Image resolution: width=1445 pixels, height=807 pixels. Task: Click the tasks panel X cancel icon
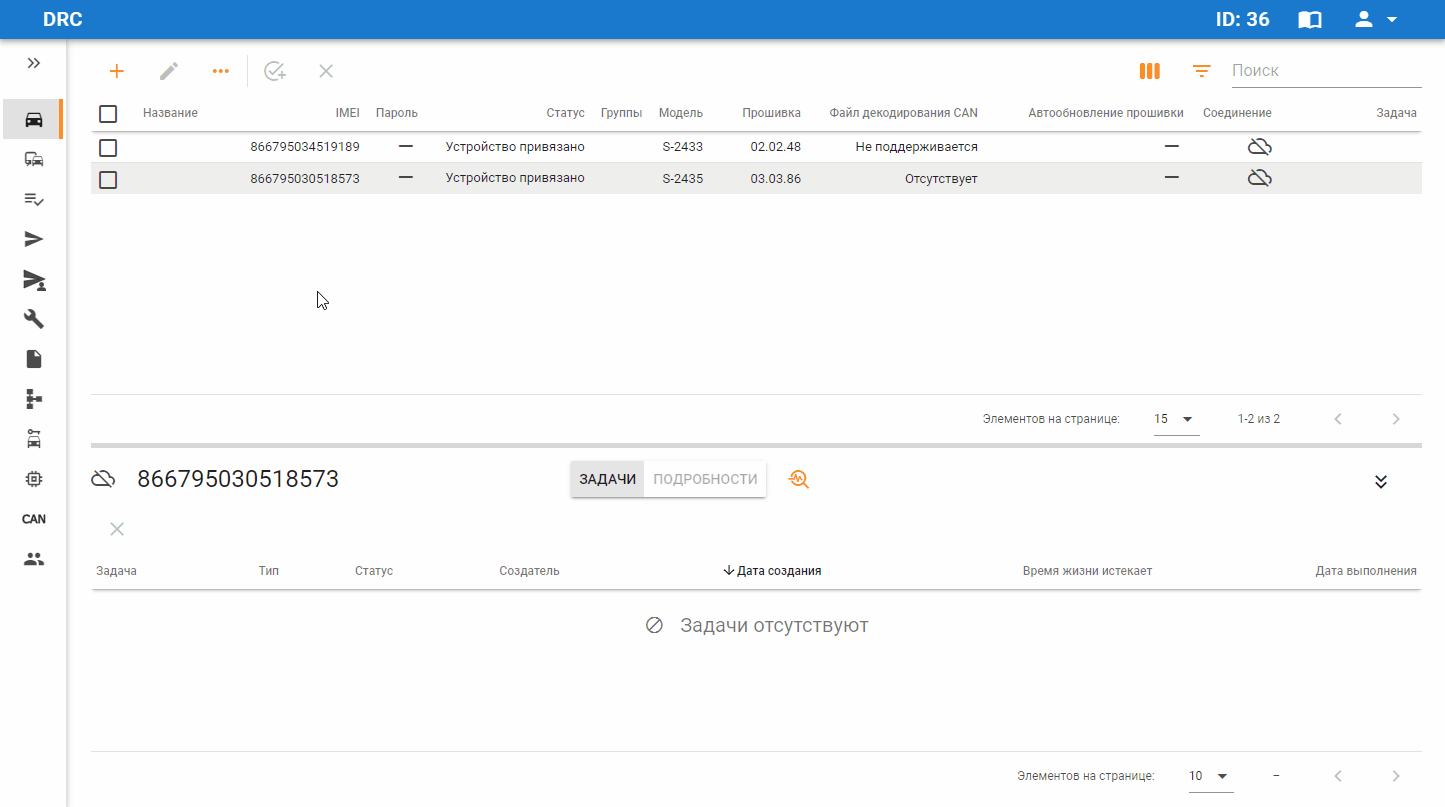(117, 529)
